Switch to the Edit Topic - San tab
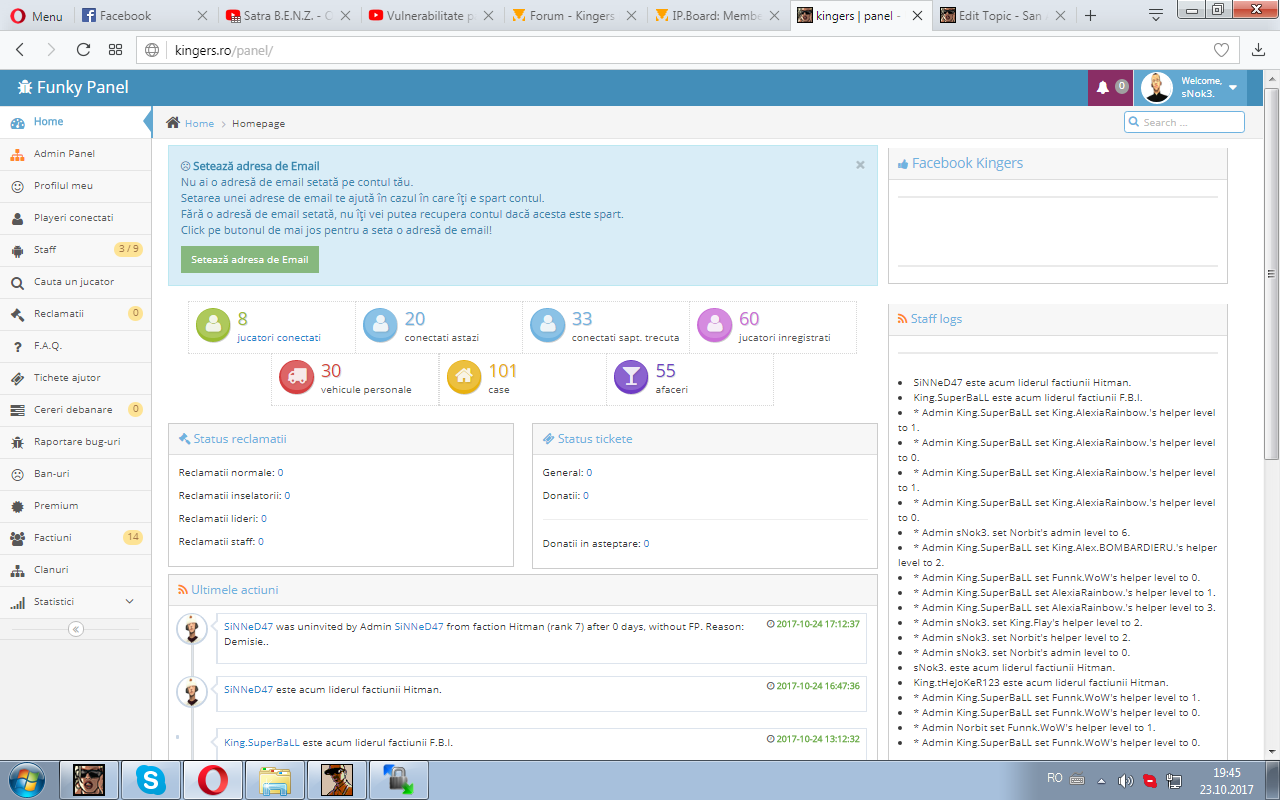 1004,16
